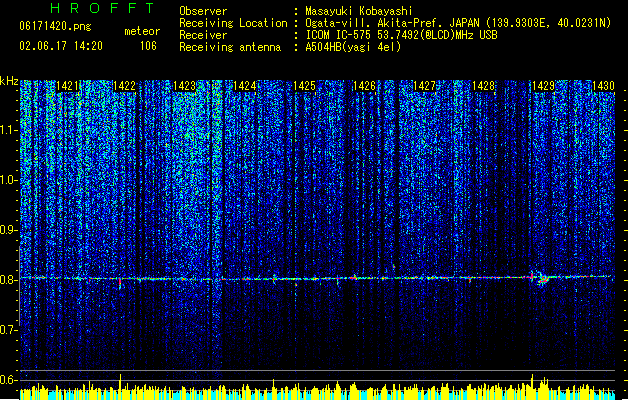The width and height of the screenshot is (629, 400).
Task: Click the 1425 time marker
Action: 304,86
